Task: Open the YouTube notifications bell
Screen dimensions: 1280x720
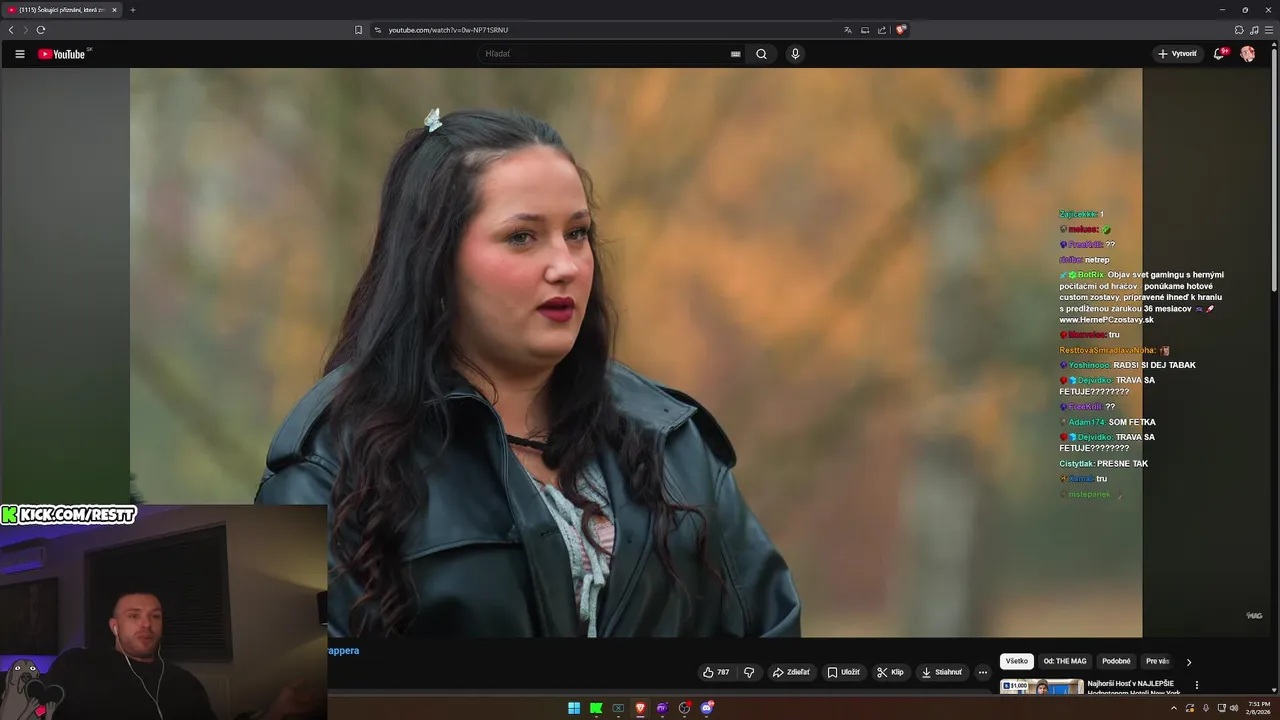Action: pyautogui.click(x=1219, y=54)
